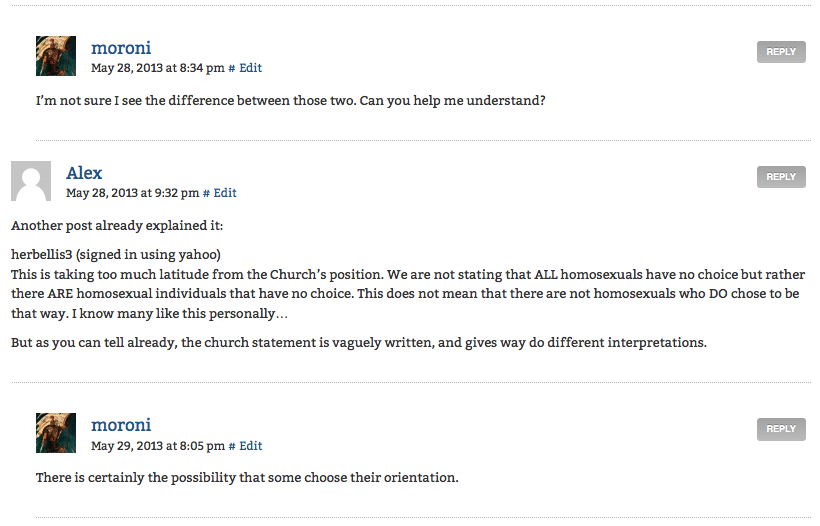
Task: Click the 'herbellis3 (signed in using yahoo)' line
Action: pos(116,255)
